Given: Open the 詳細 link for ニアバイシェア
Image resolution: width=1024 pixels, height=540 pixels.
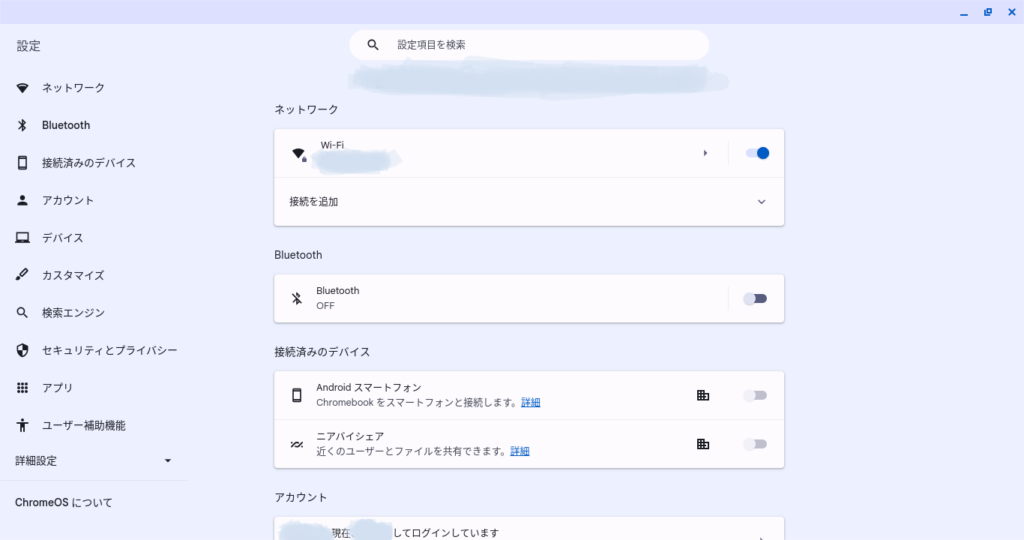Looking at the screenshot, I should (x=520, y=451).
